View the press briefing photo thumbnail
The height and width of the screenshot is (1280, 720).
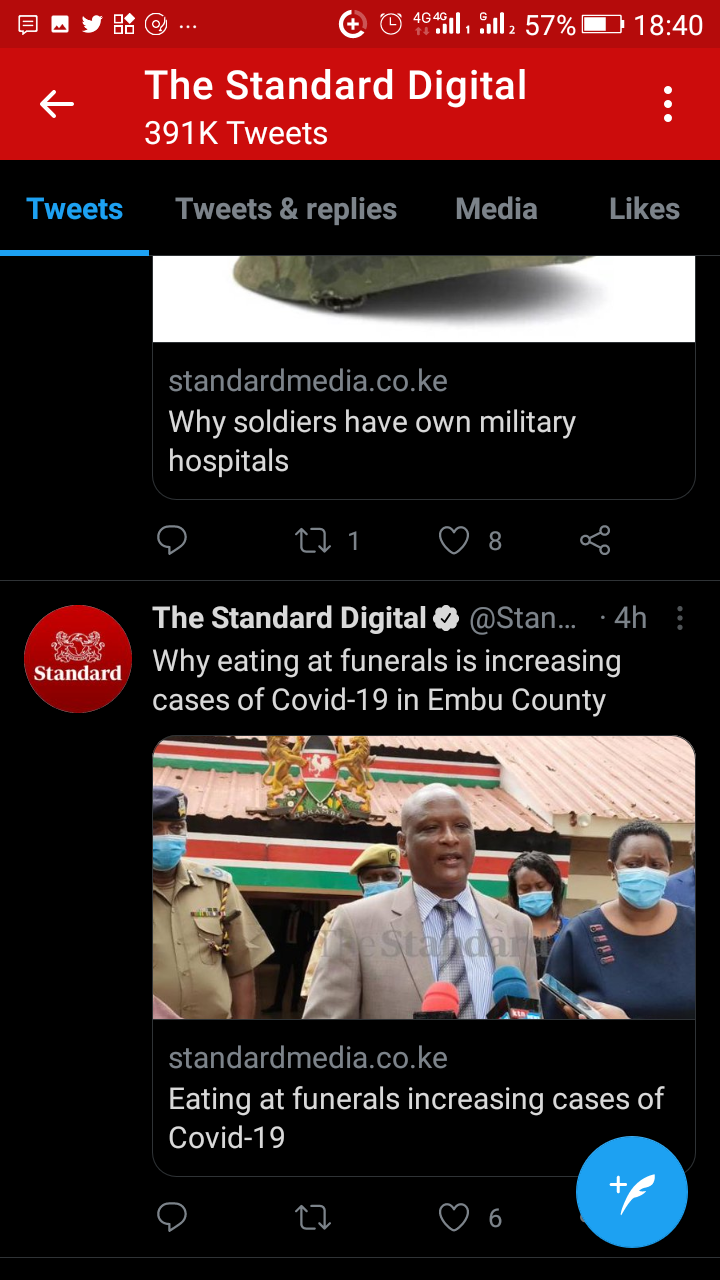(424, 878)
